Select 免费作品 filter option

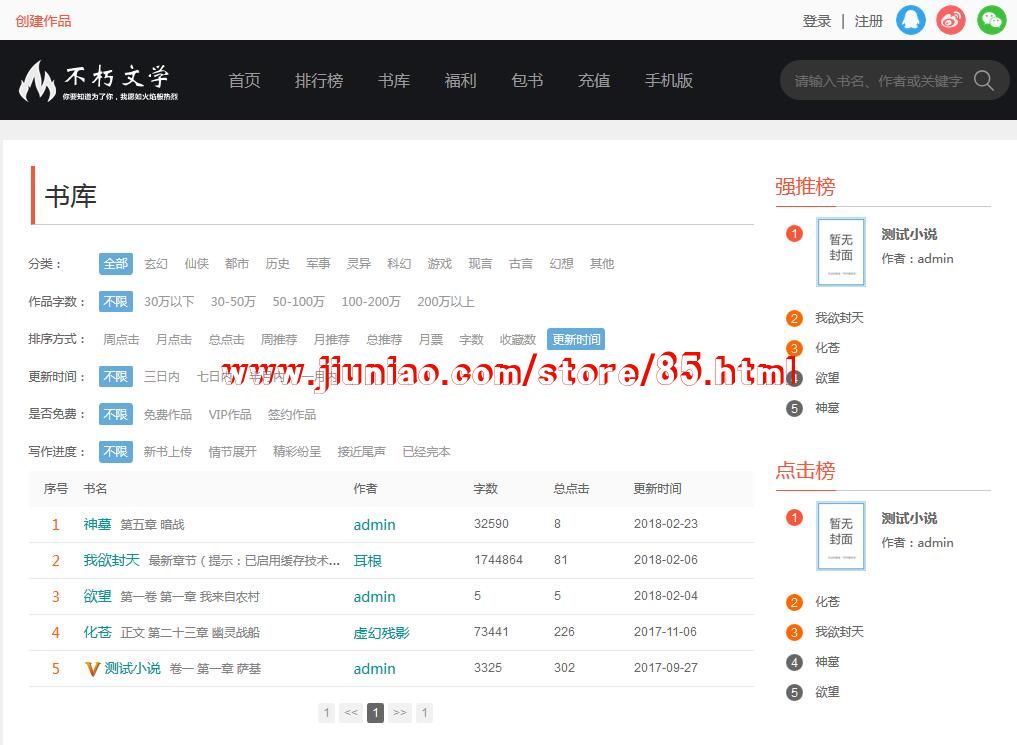click(167, 414)
